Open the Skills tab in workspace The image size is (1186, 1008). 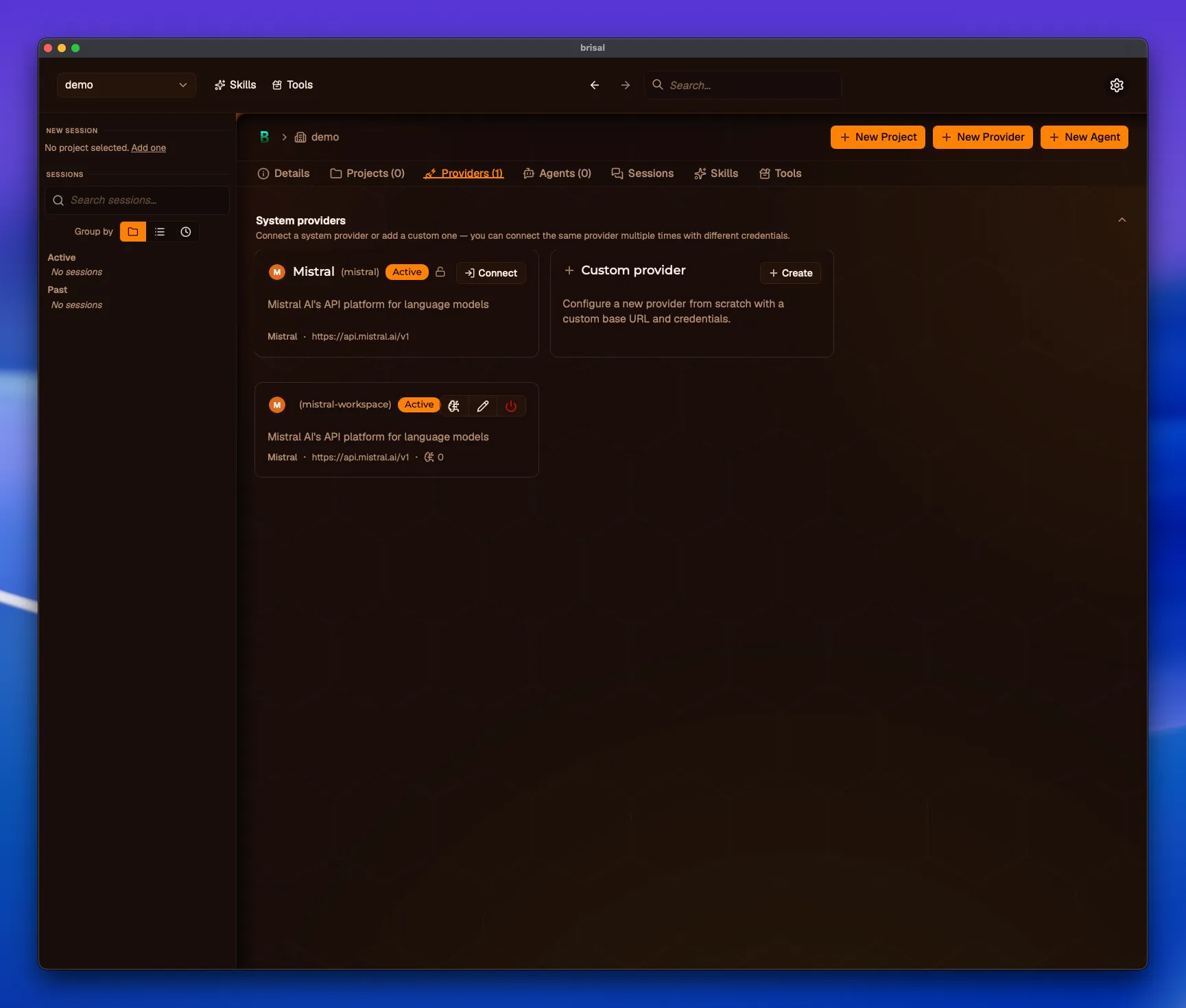(x=716, y=174)
